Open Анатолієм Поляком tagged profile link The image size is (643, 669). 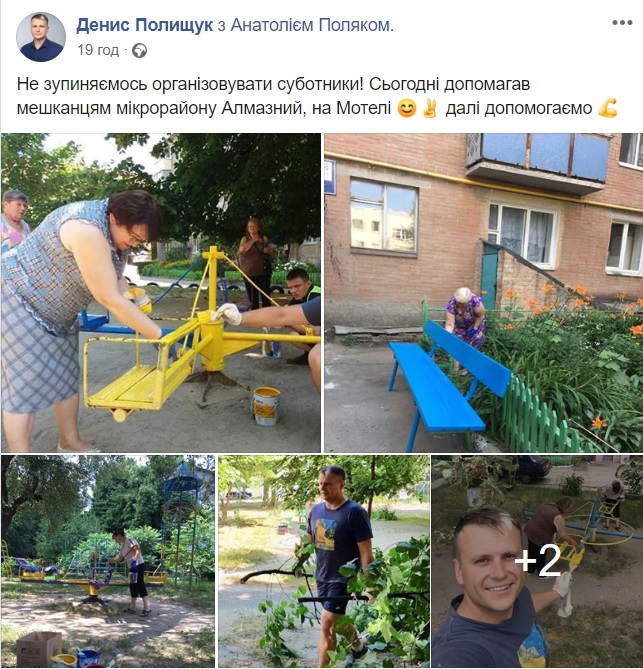pyautogui.click(x=312, y=26)
